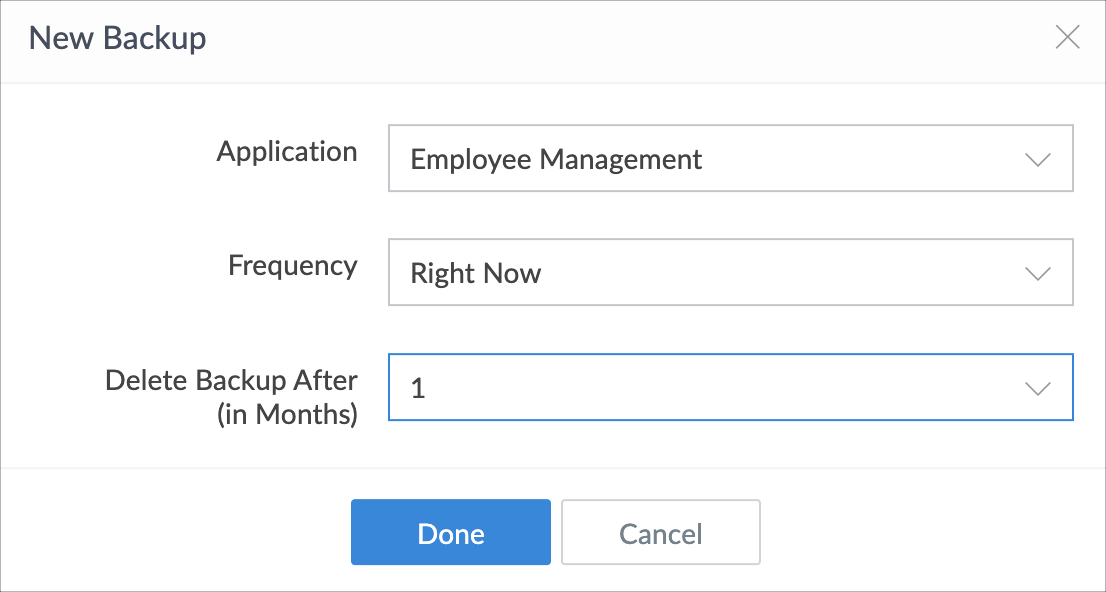Viewport: 1106px width, 592px height.
Task: Confirm the backup with the Done button
Action: 451,533
